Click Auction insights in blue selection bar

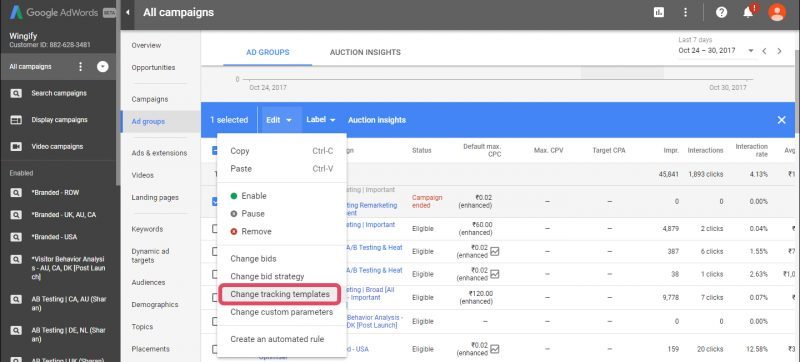pyautogui.click(x=377, y=120)
